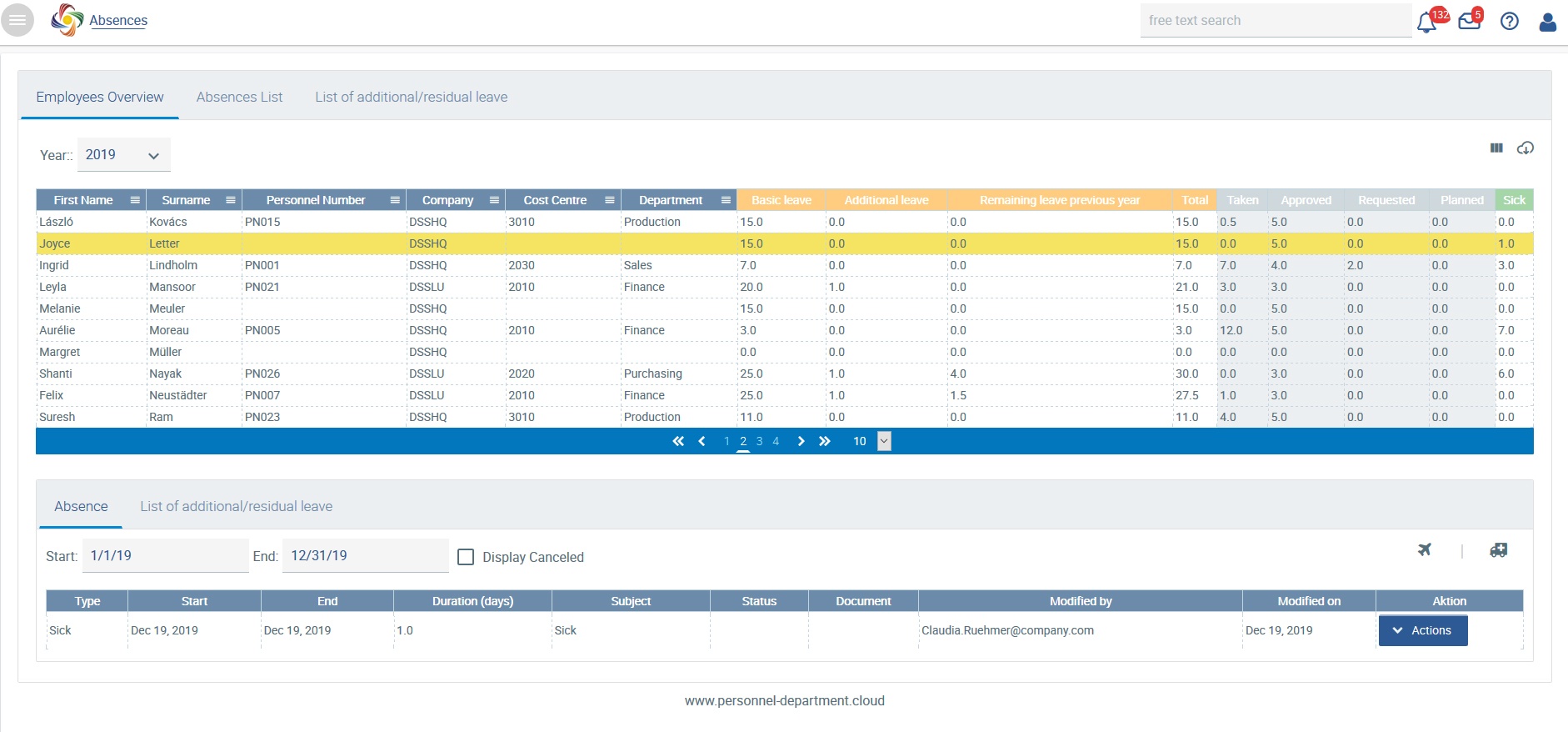
Task: Go to next page of table
Action: point(801,441)
